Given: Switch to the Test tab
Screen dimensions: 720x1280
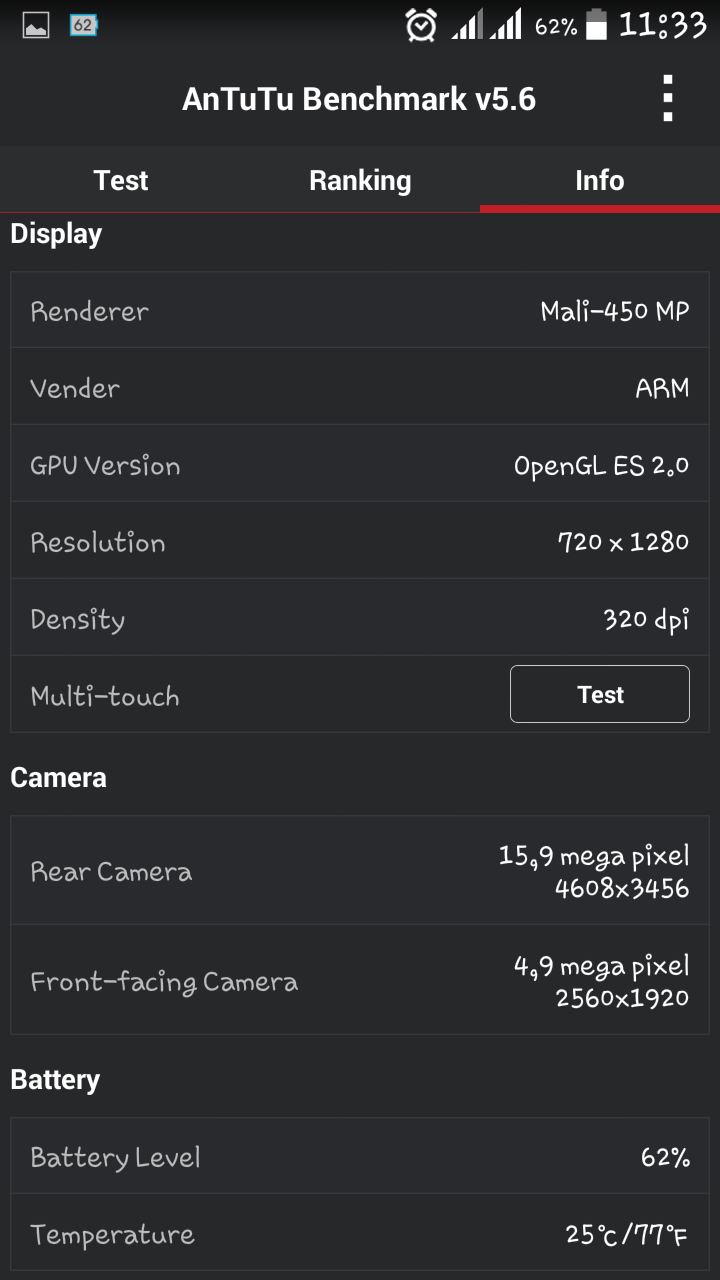Looking at the screenshot, I should 120,180.
